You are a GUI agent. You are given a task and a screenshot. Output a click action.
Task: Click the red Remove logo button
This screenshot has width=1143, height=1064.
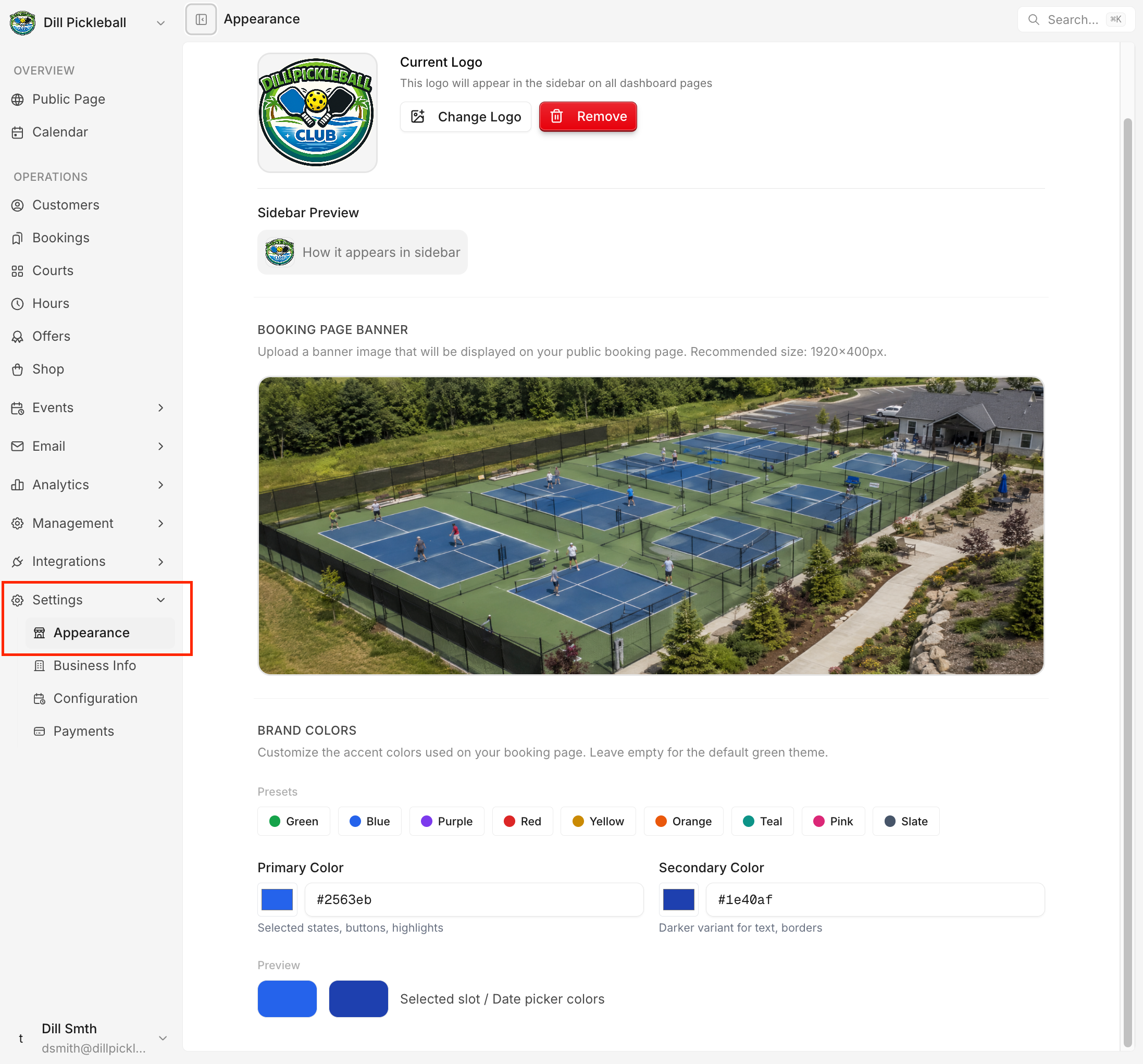pyautogui.click(x=588, y=117)
